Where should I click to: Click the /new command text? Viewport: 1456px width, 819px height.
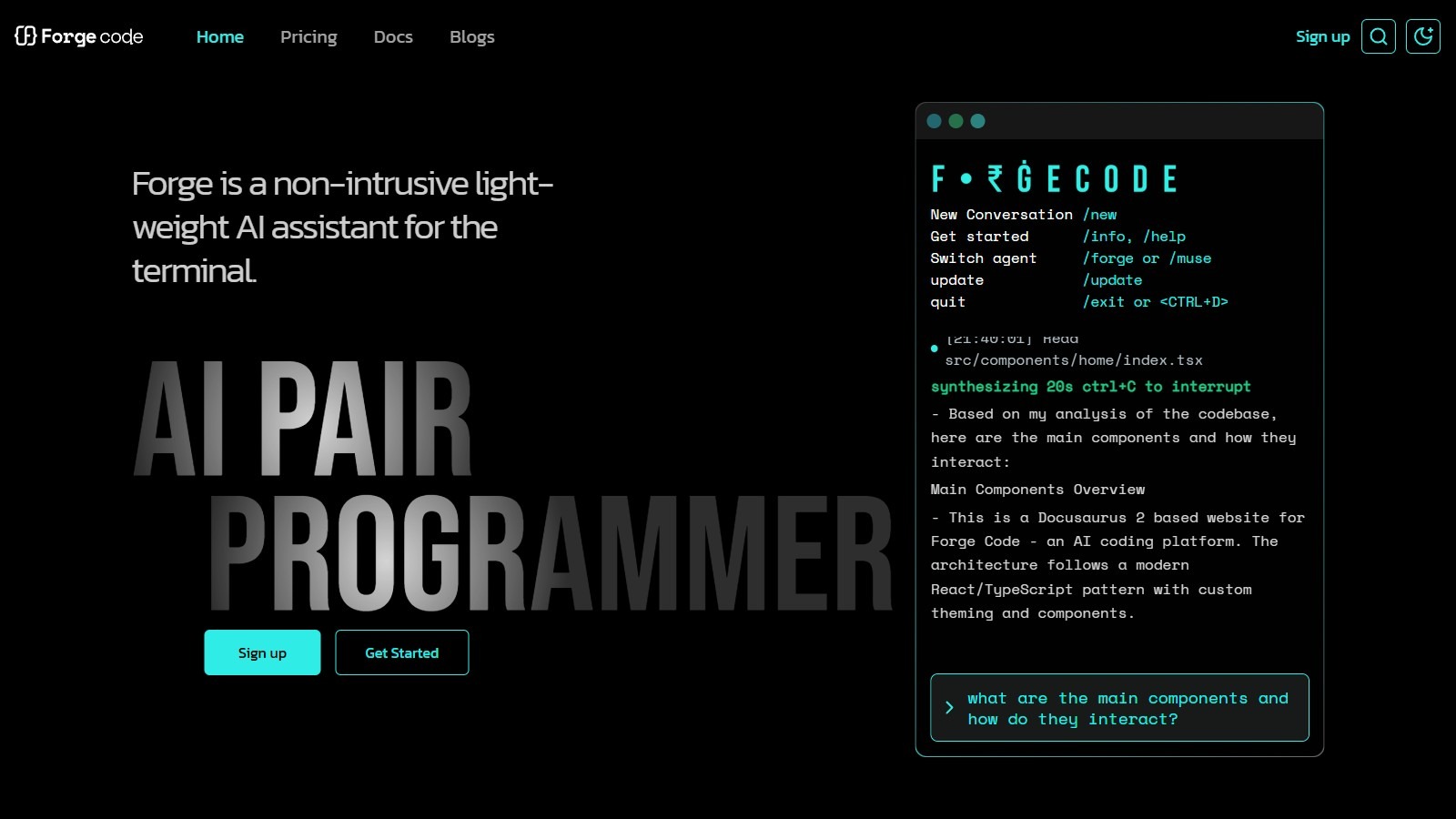pyautogui.click(x=1100, y=215)
